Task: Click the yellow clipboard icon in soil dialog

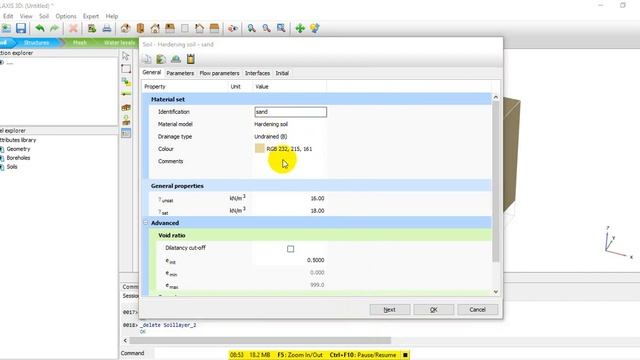Action: pos(191,59)
